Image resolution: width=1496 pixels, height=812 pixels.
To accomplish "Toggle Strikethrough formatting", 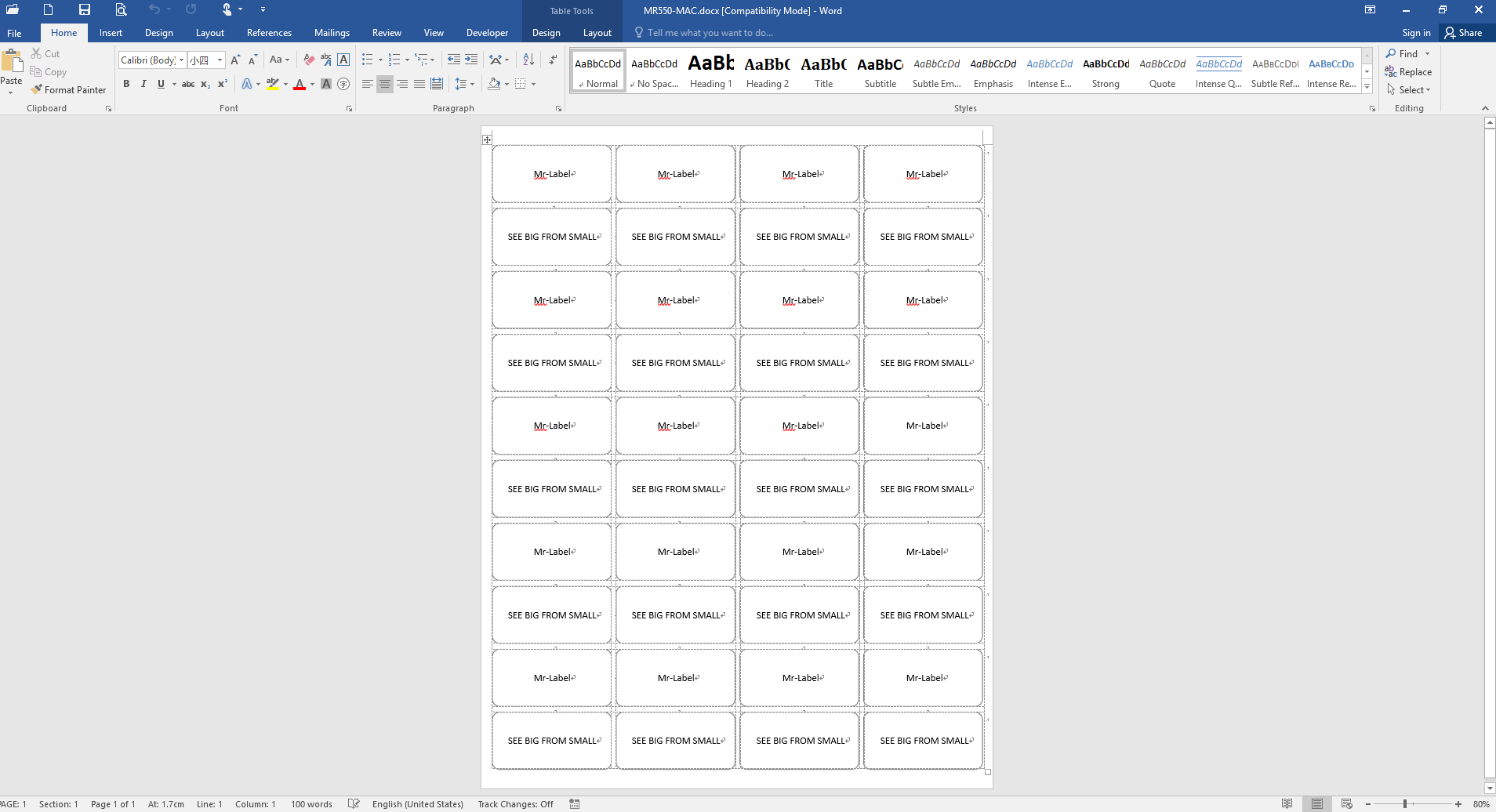I will click(188, 84).
